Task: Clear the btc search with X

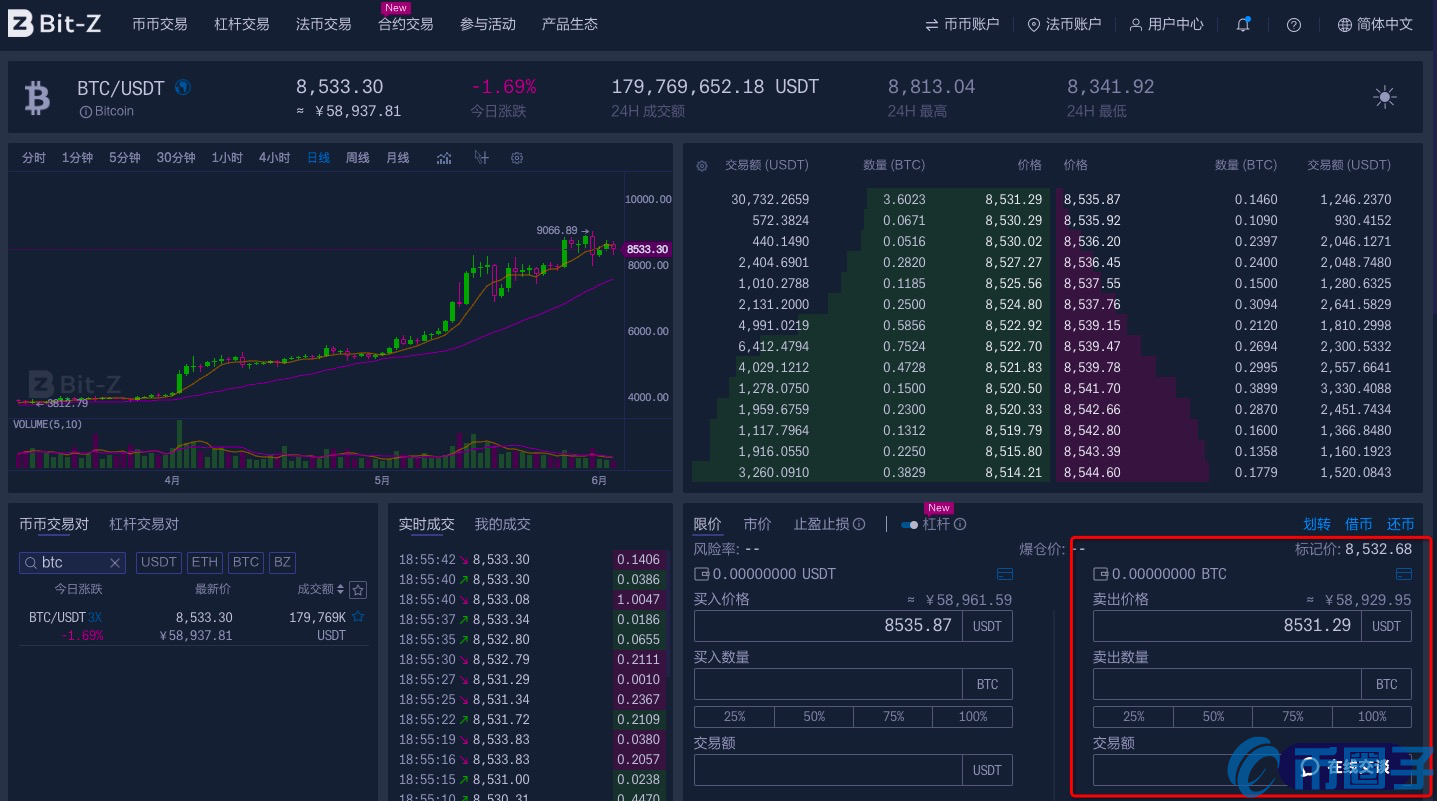Action: (x=115, y=563)
